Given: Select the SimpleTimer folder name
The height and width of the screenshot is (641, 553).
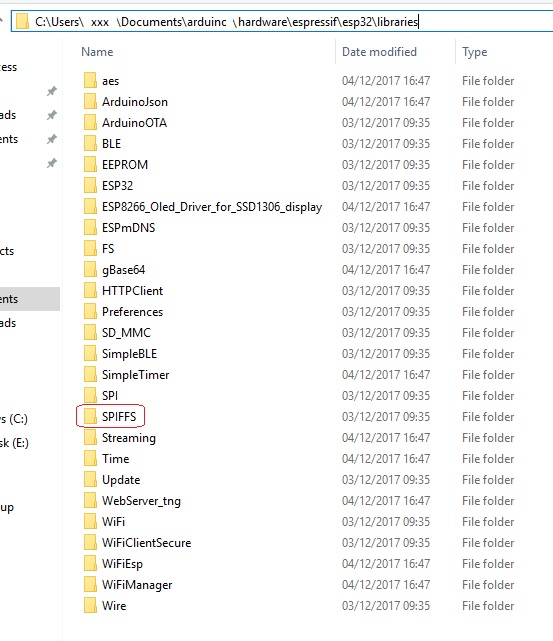Looking at the screenshot, I should pos(135,375).
